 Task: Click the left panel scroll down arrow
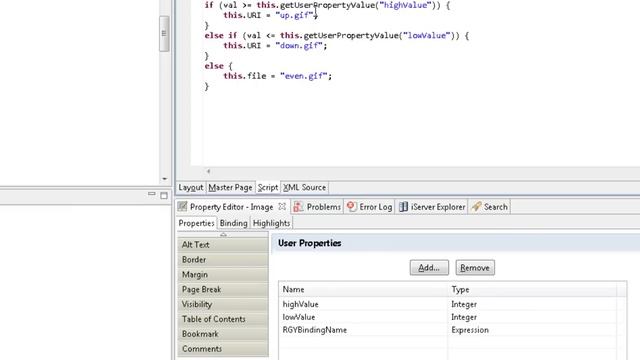pos(164,178)
